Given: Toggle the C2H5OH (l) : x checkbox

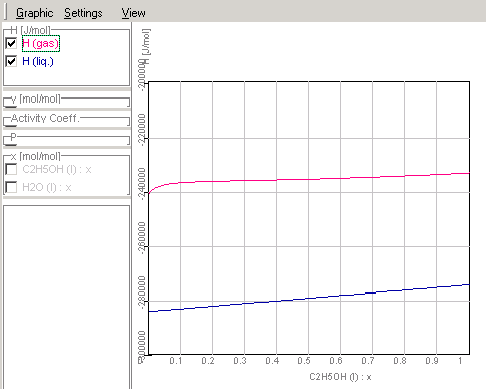Looking at the screenshot, I should click(11, 169).
